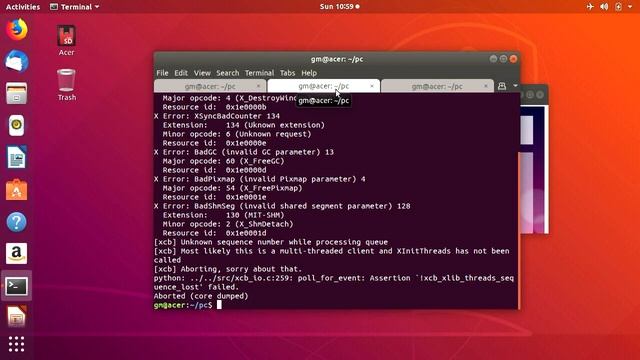
Task: Open Firefox from the dock
Action: click(16, 30)
